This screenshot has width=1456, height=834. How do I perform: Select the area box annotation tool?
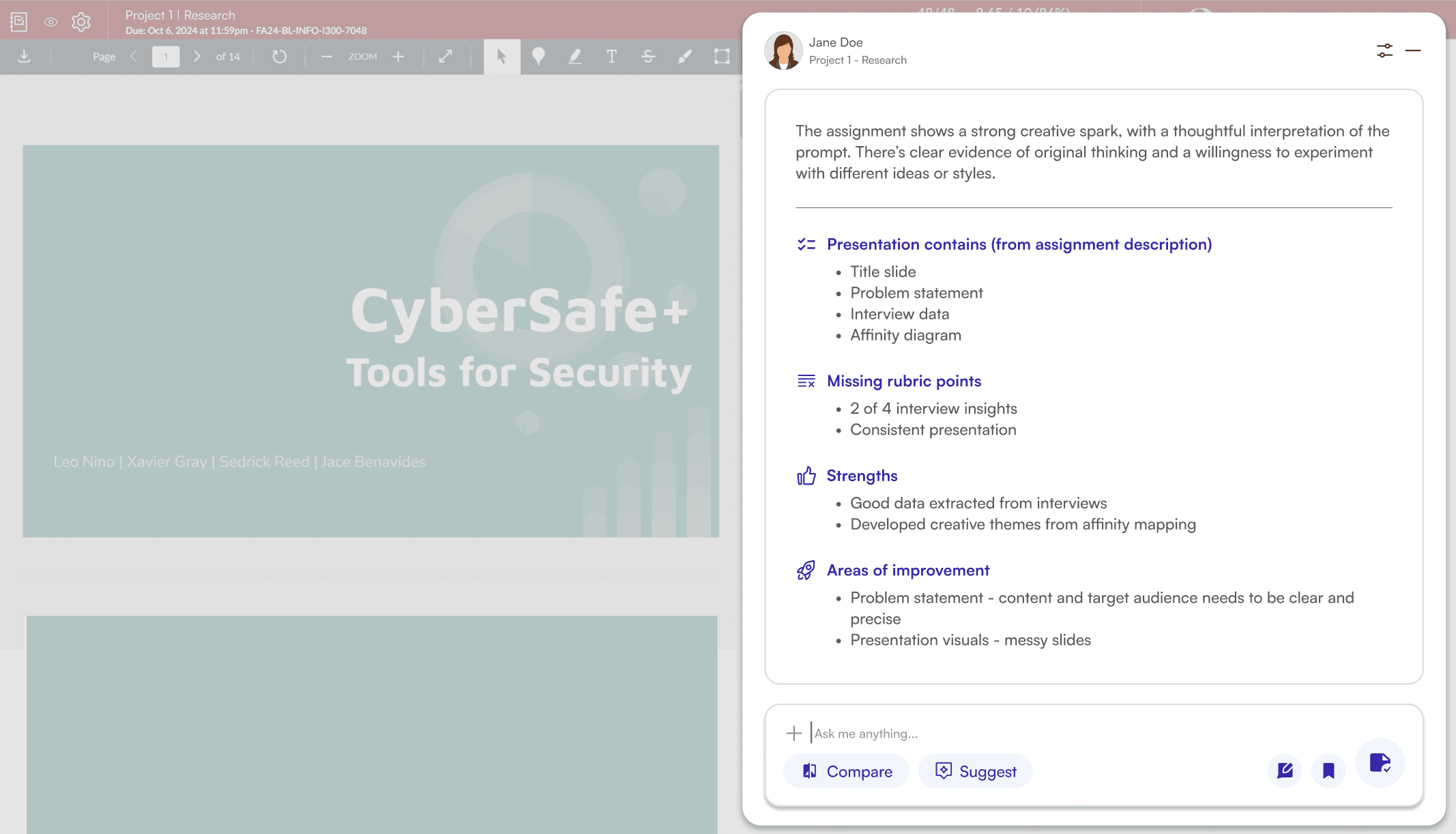tap(721, 57)
